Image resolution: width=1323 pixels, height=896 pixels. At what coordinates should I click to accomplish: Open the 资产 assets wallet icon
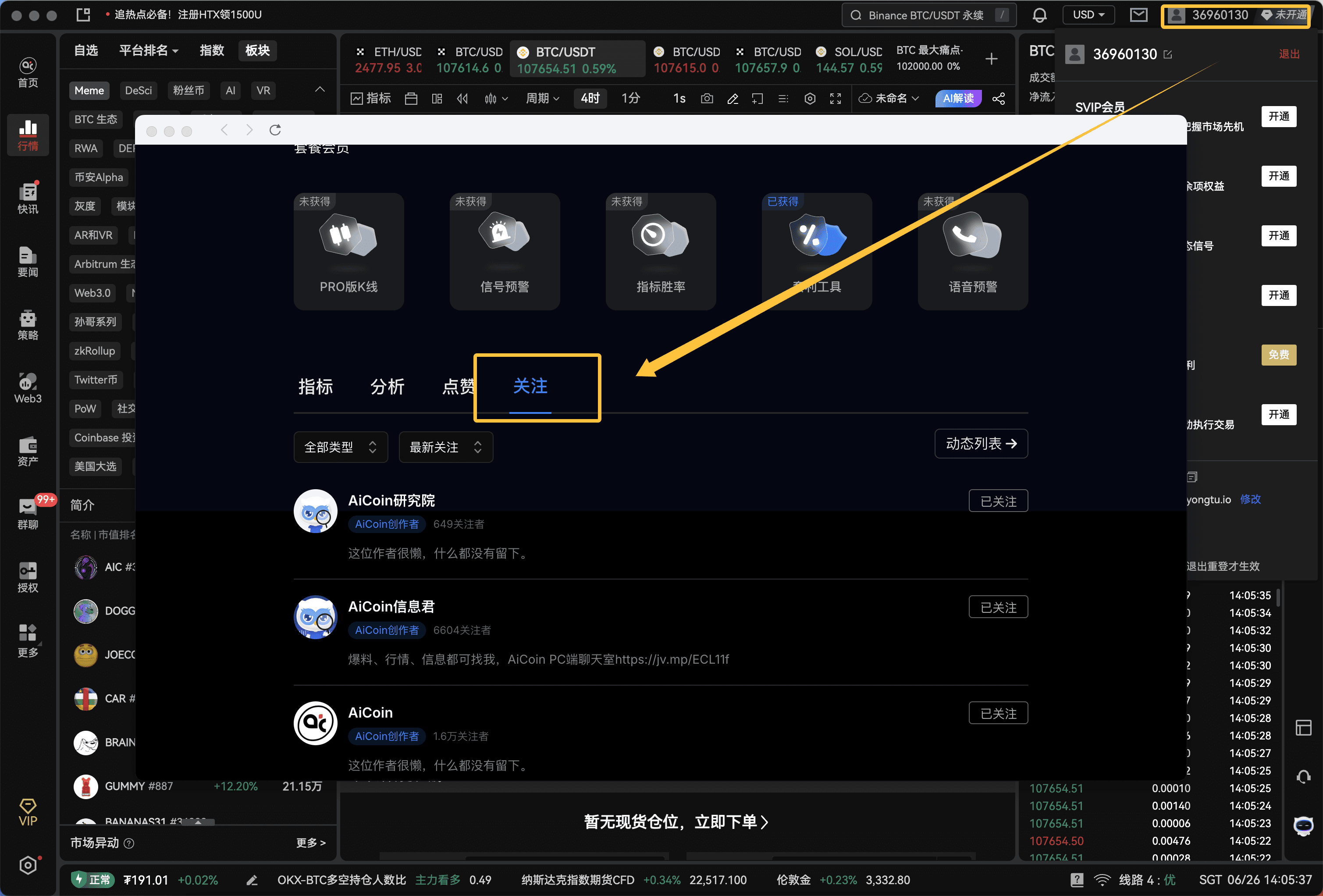(x=27, y=452)
